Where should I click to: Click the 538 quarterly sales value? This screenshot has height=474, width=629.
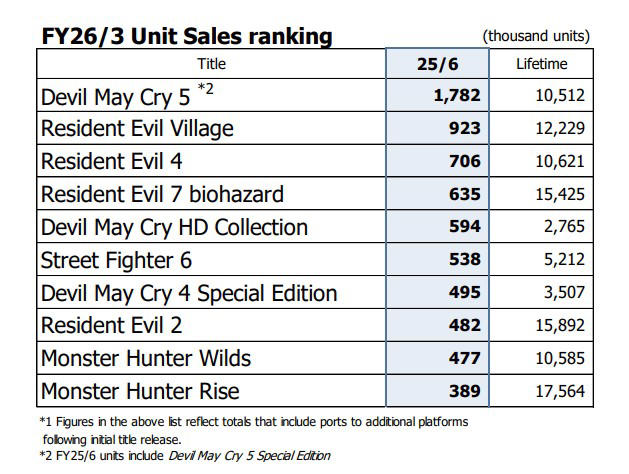pyautogui.click(x=465, y=259)
